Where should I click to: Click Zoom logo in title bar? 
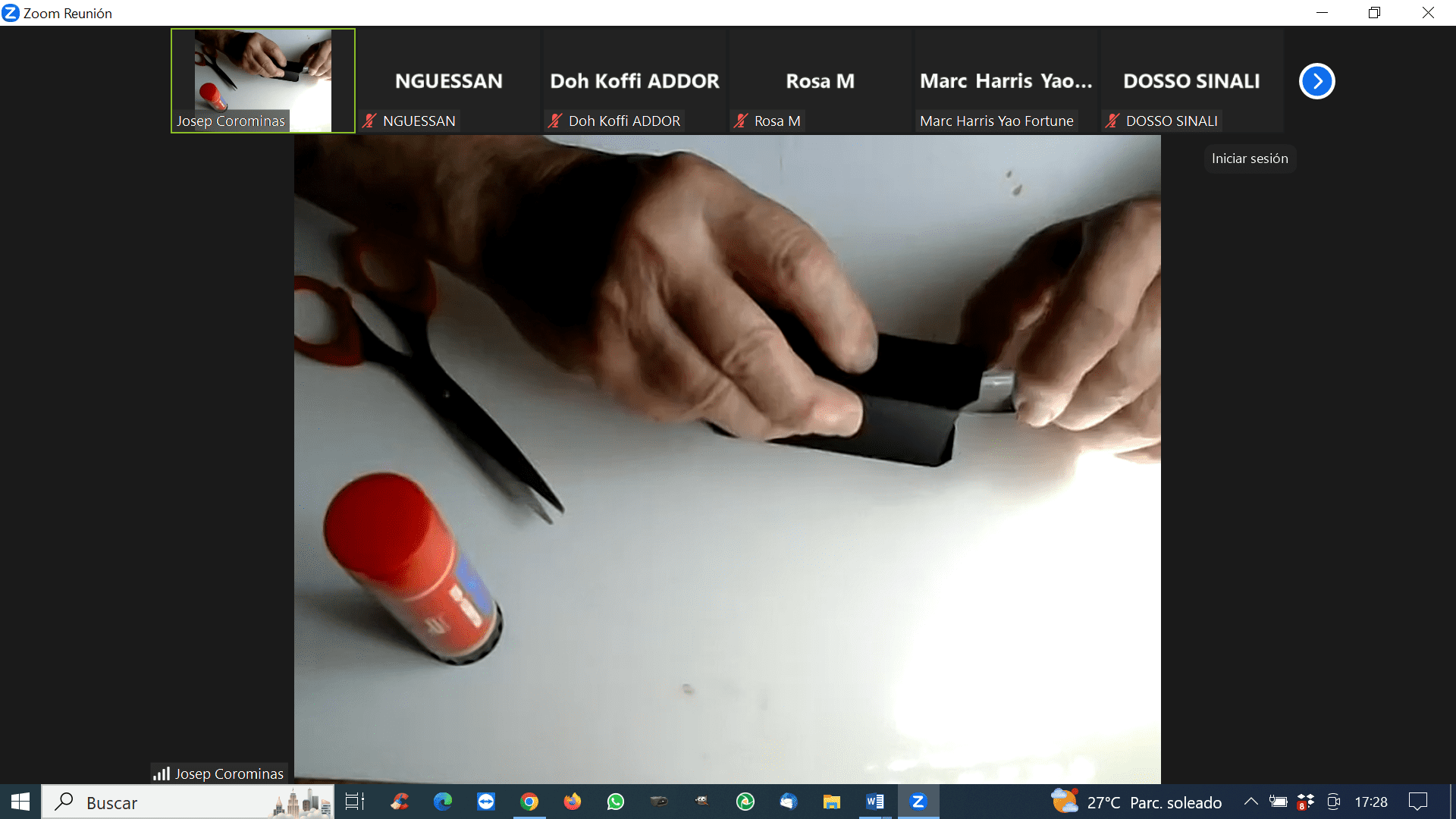11,13
